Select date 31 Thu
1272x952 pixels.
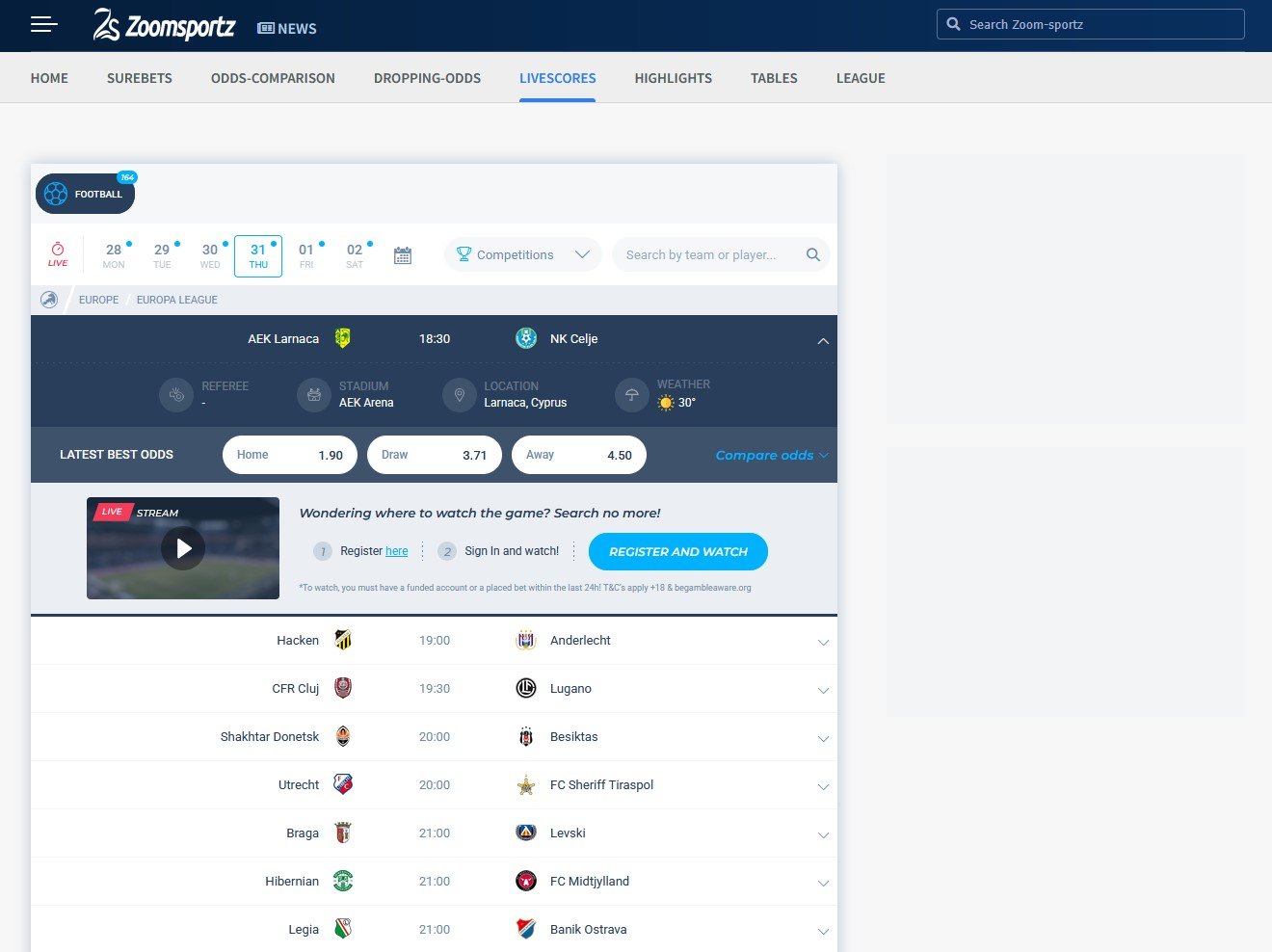click(x=258, y=255)
